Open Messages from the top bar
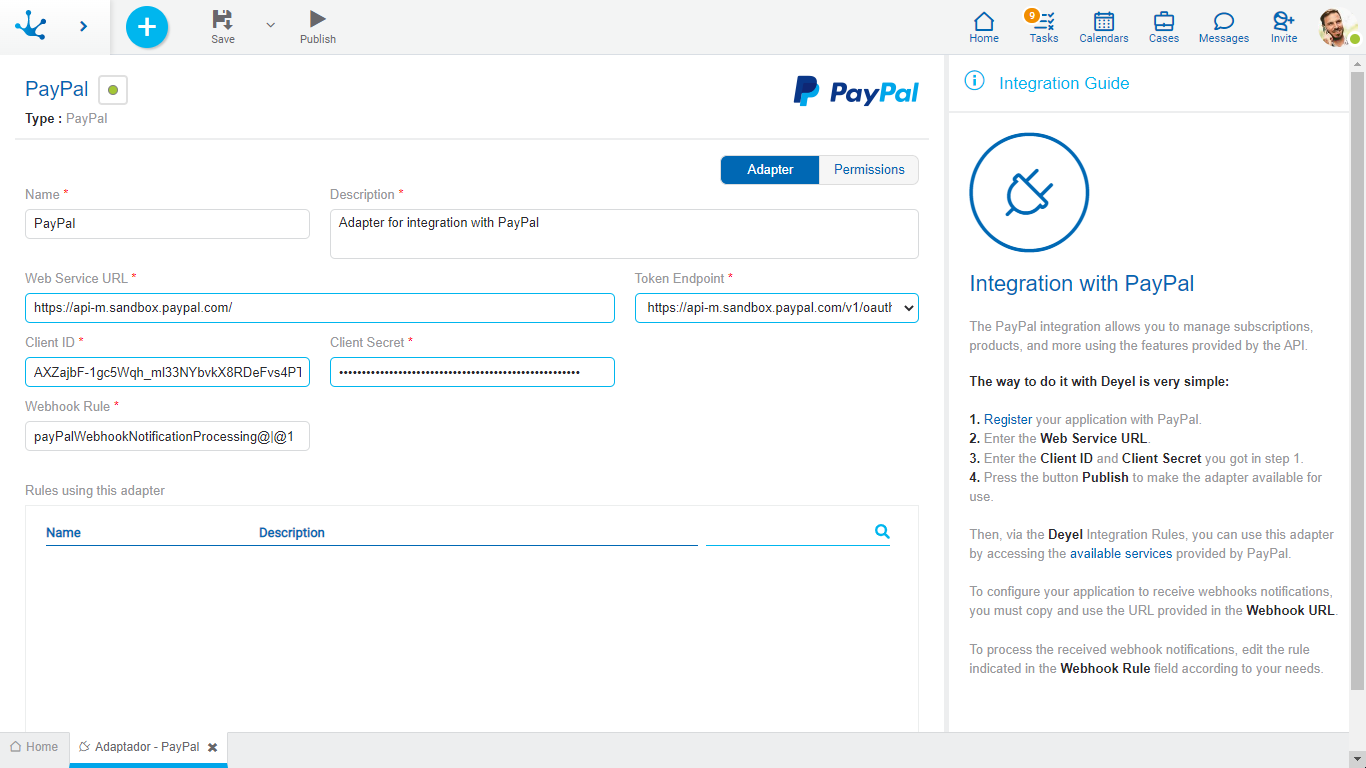 (x=1223, y=27)
